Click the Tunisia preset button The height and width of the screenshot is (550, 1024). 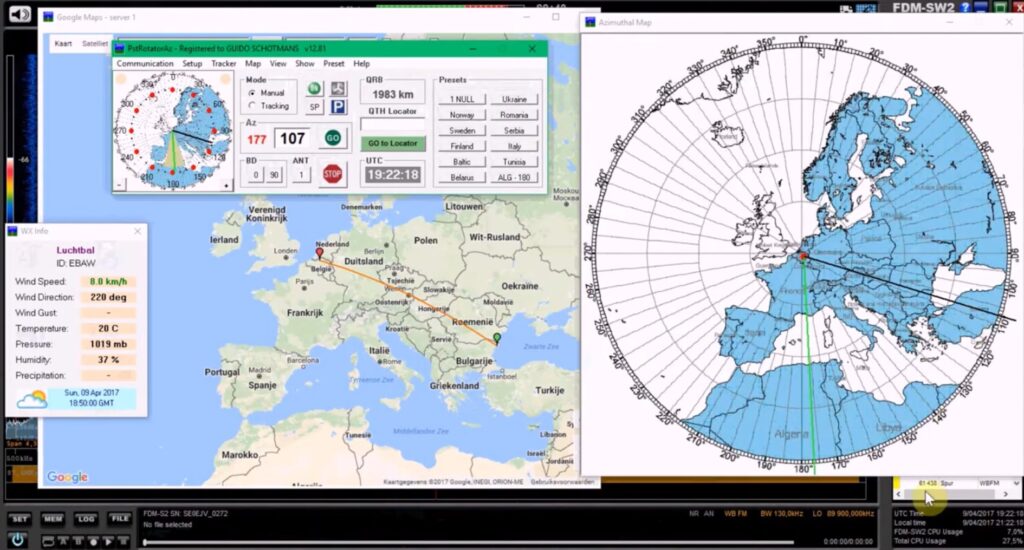point(515,162)
